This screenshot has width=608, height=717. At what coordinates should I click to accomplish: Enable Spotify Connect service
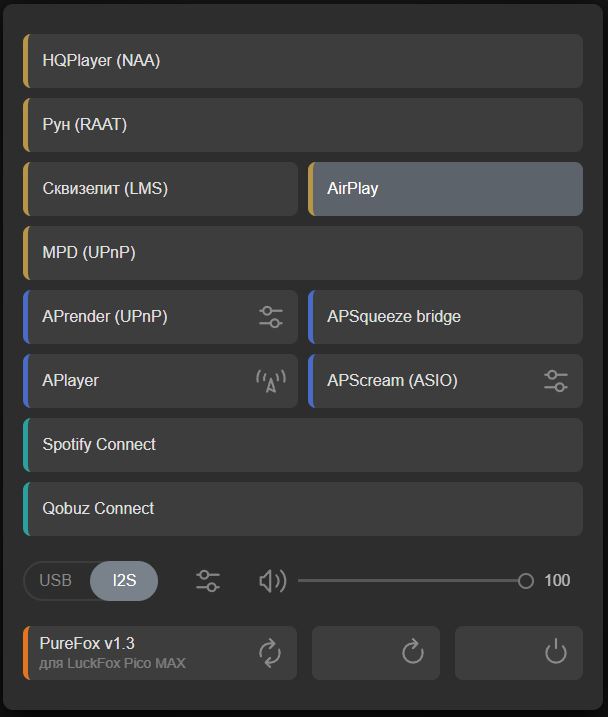tap(302, 445)
